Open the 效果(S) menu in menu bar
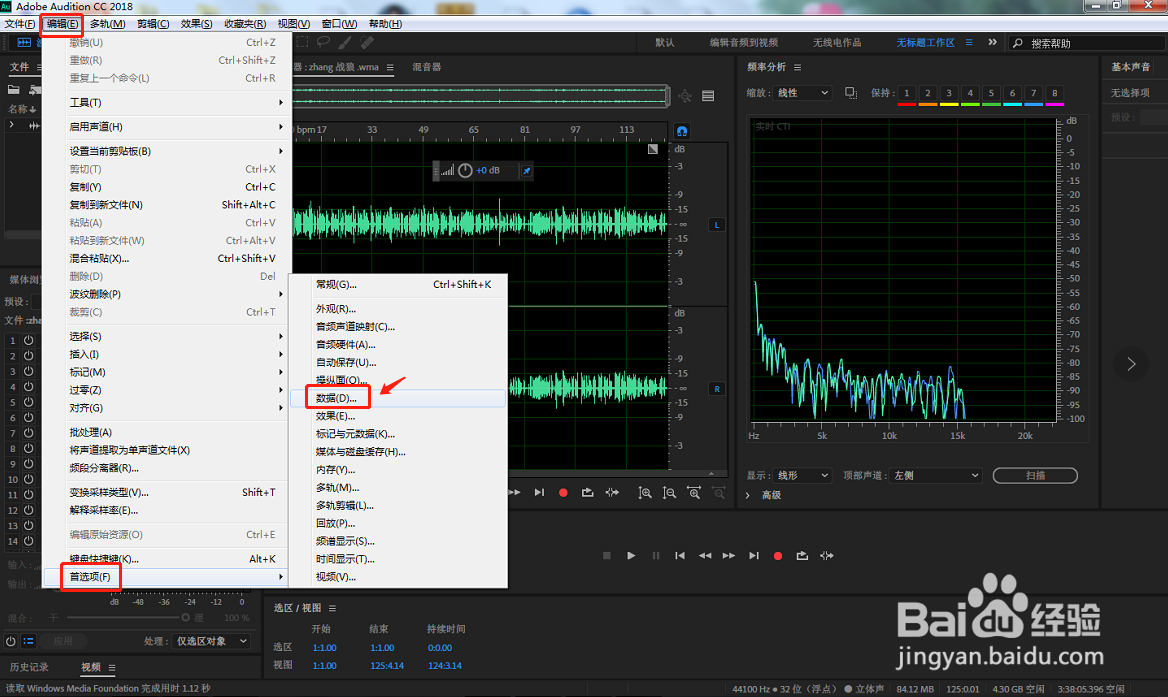Screen dimensions: 1168x697 coord(196,24)
